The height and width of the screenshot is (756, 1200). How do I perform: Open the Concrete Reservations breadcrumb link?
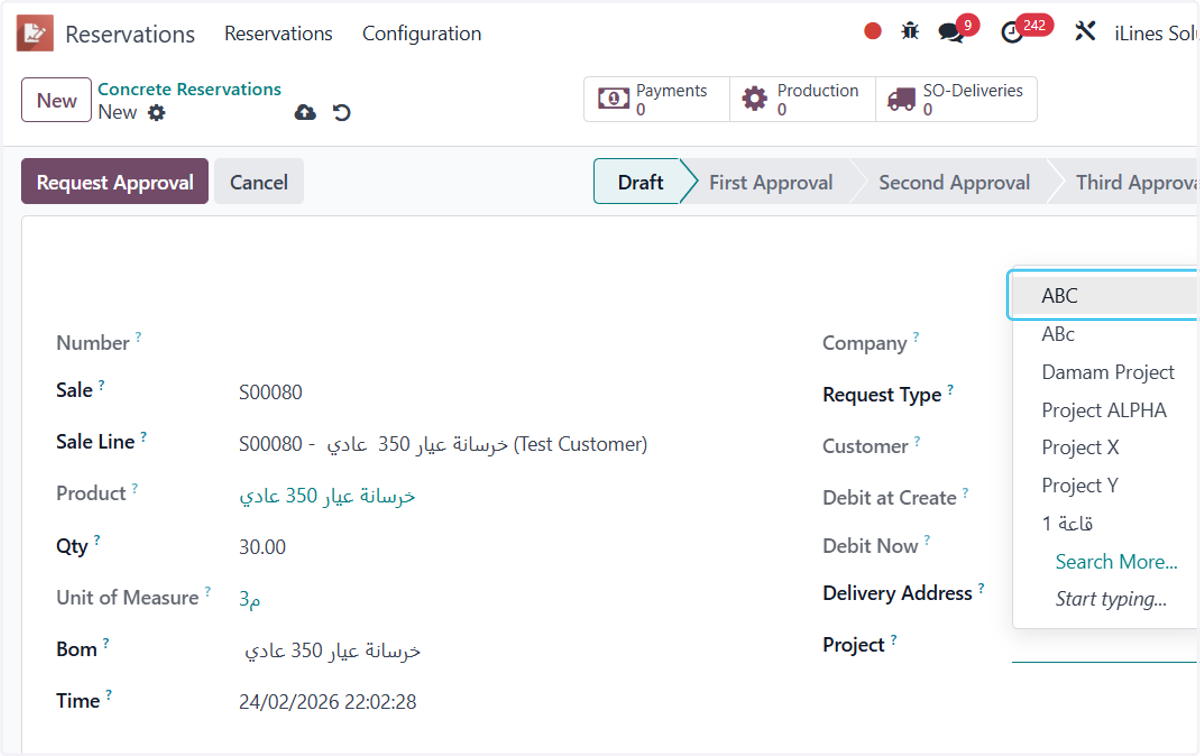coord(190,89)
